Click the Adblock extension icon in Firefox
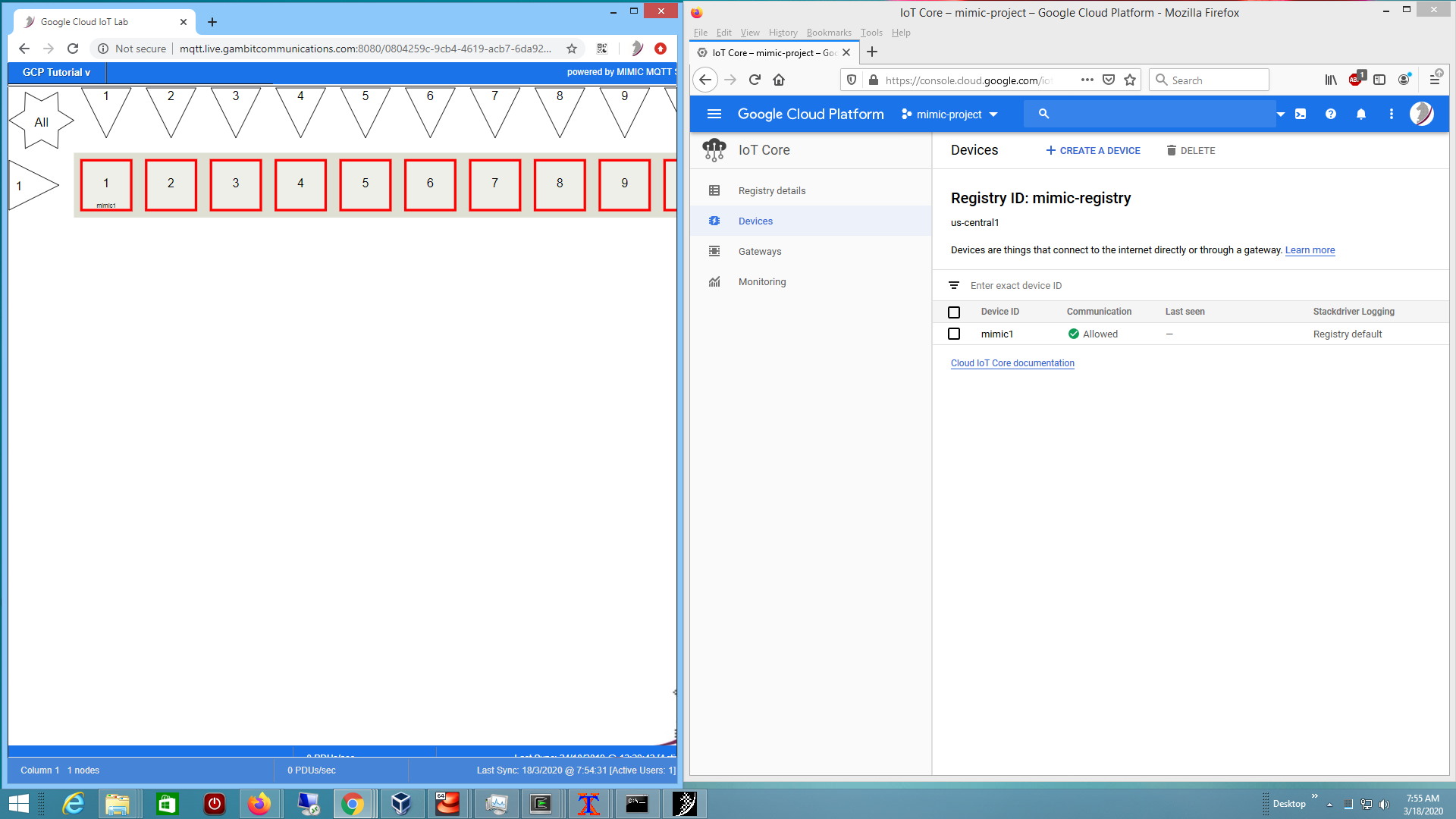Image resolution: width=1456 pixels, height=819 pixels. pos(1356,79)
